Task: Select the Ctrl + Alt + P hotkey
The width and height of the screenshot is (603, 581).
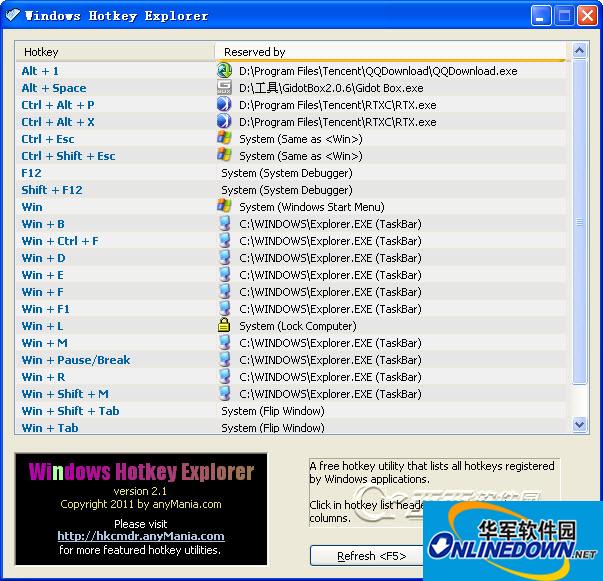Action: (x=58, y=105)
